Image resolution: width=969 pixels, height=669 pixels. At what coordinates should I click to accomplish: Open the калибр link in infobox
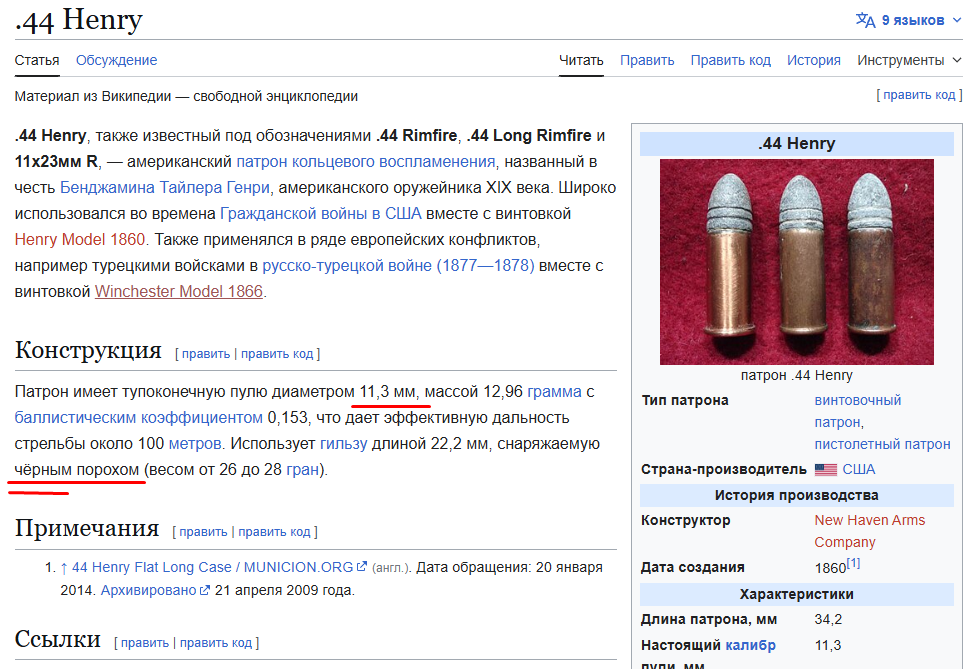[x=750, y=646]
